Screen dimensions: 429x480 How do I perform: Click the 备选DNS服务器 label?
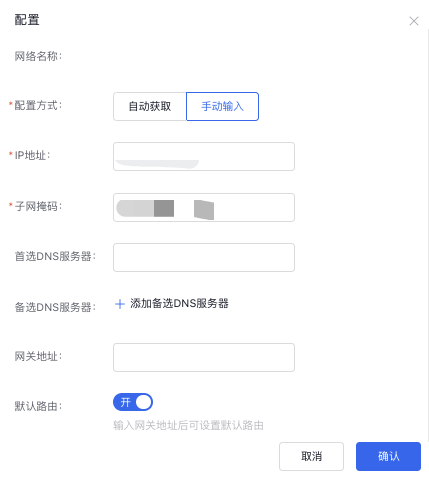tap(55, 307)
